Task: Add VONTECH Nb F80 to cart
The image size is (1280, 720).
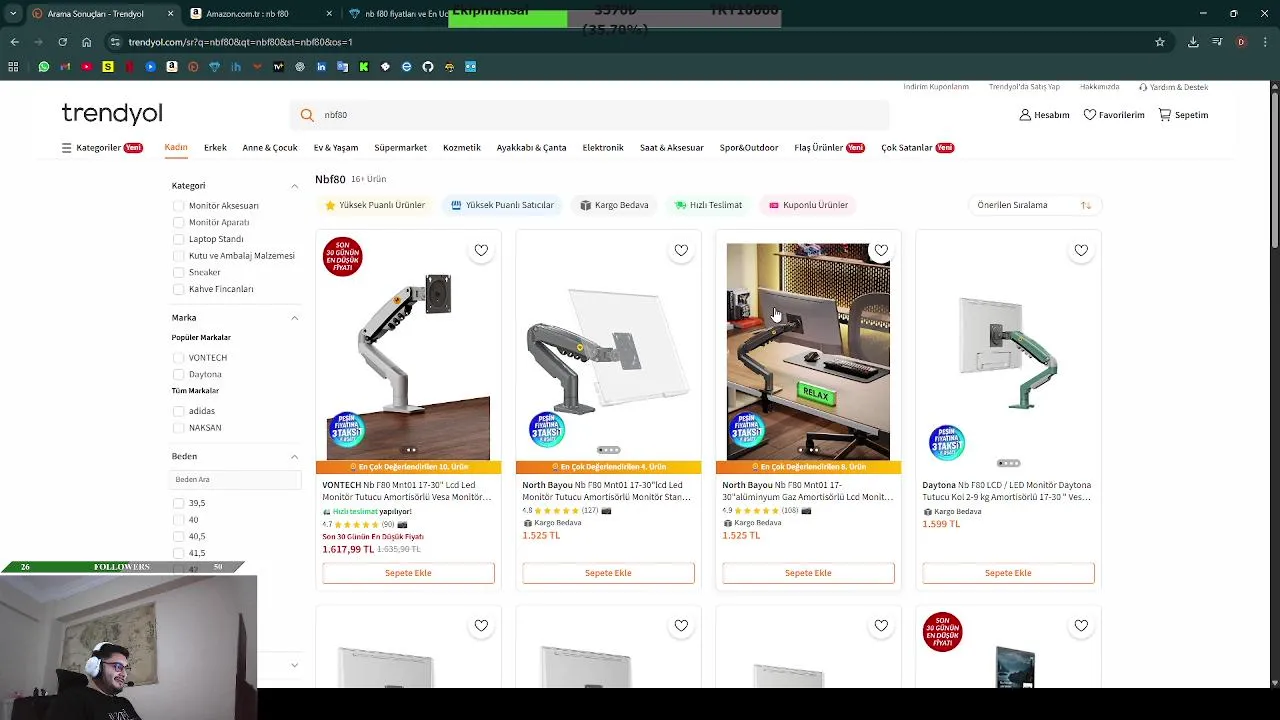Action: pos(408,573)
